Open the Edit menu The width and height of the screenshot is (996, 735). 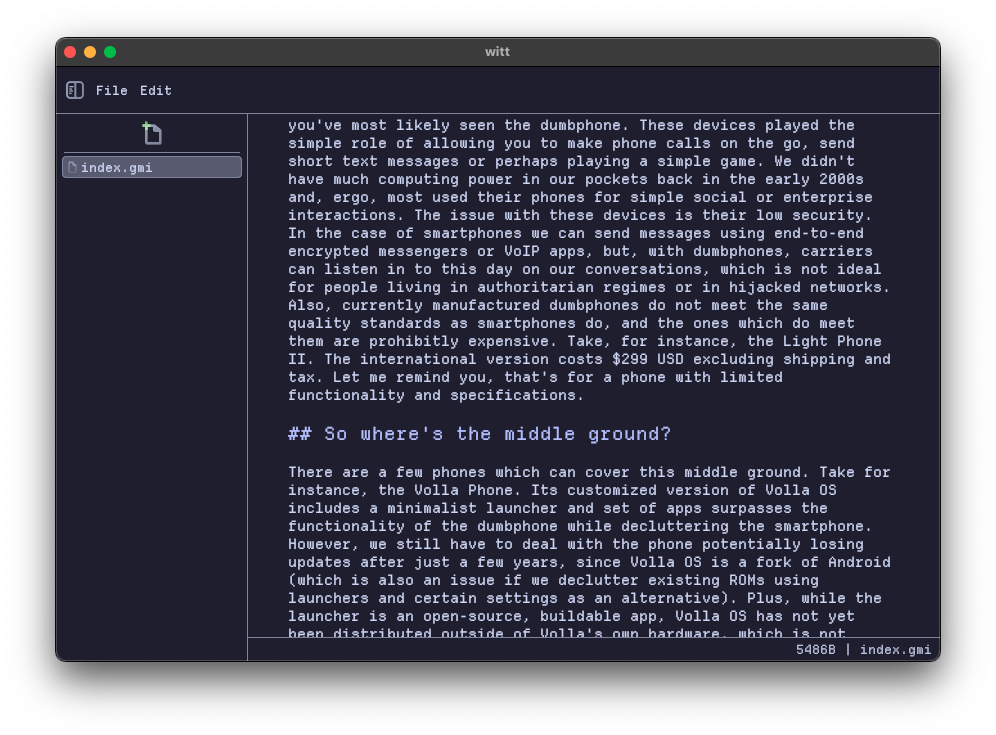(155, 91)
